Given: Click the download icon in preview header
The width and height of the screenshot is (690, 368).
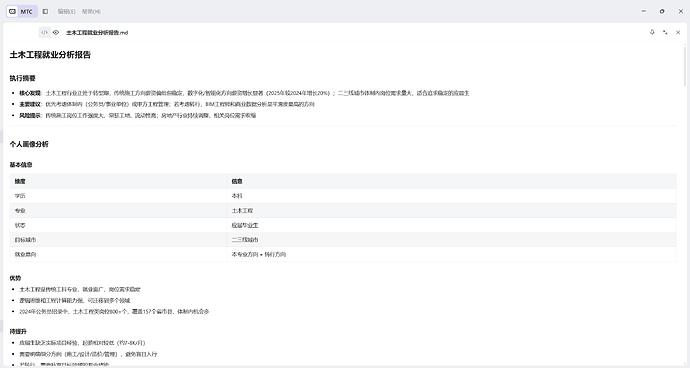Looking at the screenshot, I should 652,32.
